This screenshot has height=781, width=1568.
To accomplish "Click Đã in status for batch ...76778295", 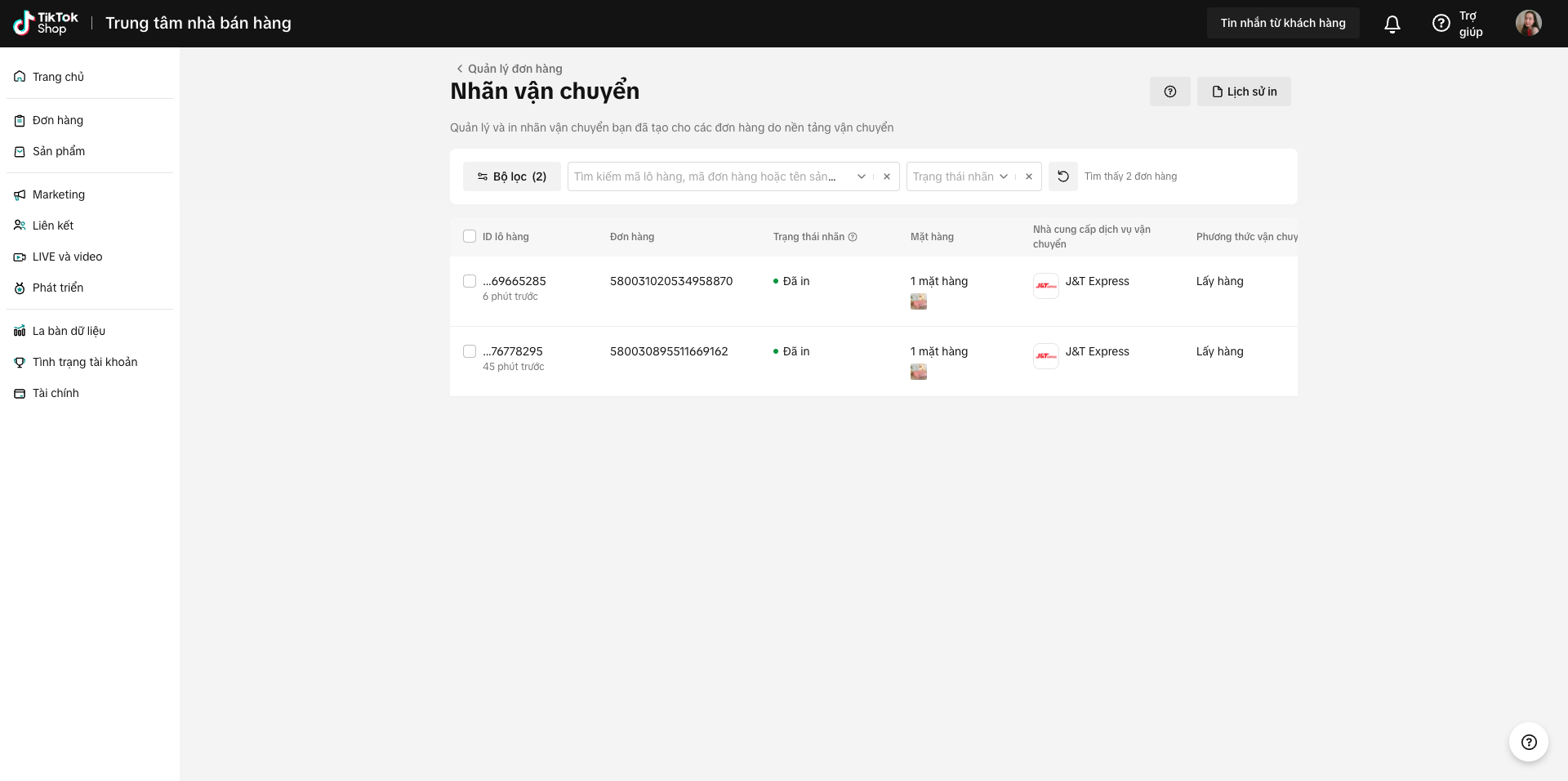I will click(791, 351).
